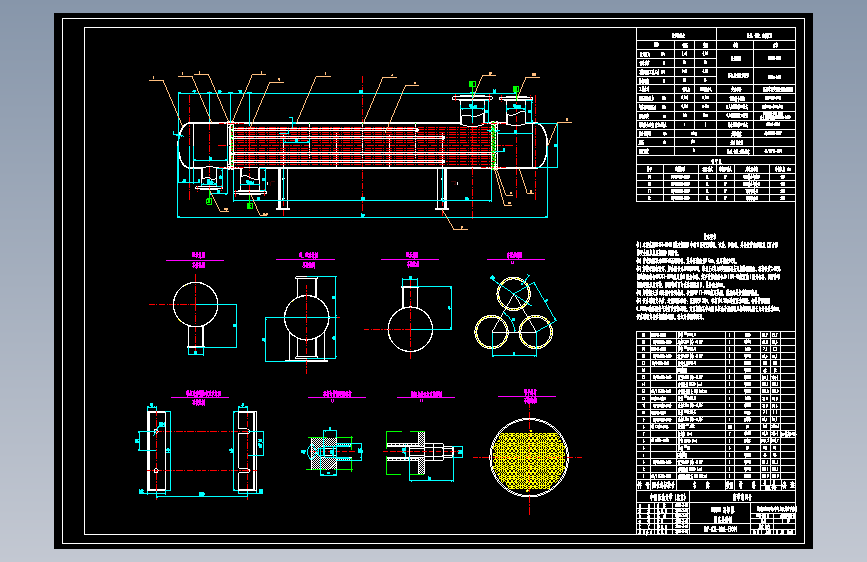Click the left elliptical head of the exchanger shell
The image size is (867, 562).
[185, 145]
